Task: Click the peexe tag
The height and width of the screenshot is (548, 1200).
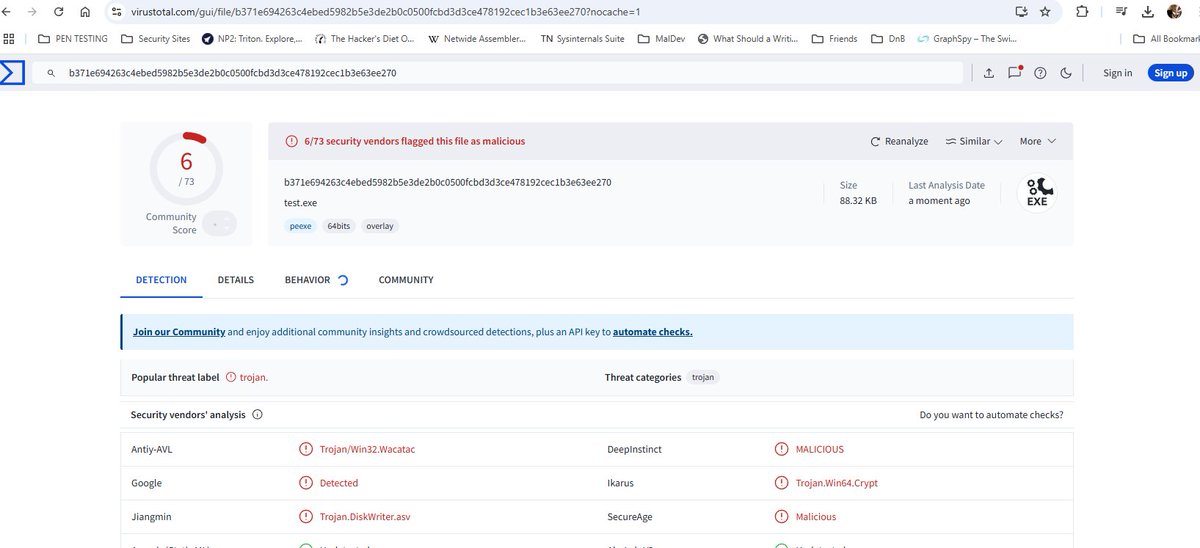Action: pos(301,226)
